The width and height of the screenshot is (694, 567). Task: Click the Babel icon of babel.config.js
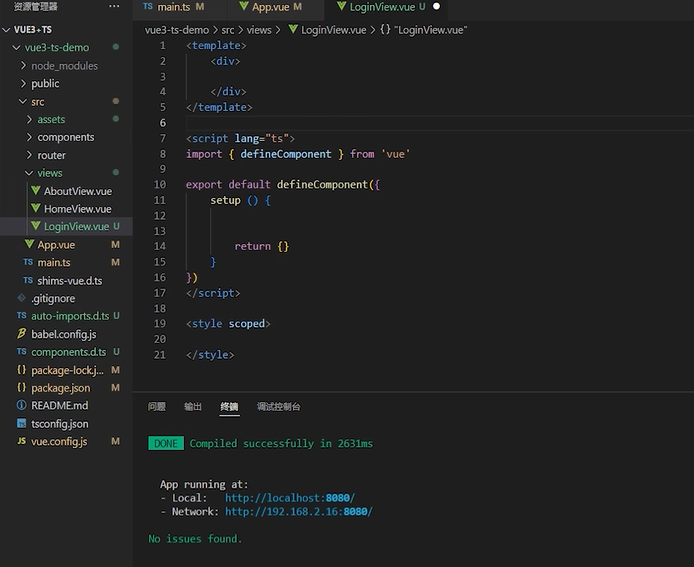21,333
